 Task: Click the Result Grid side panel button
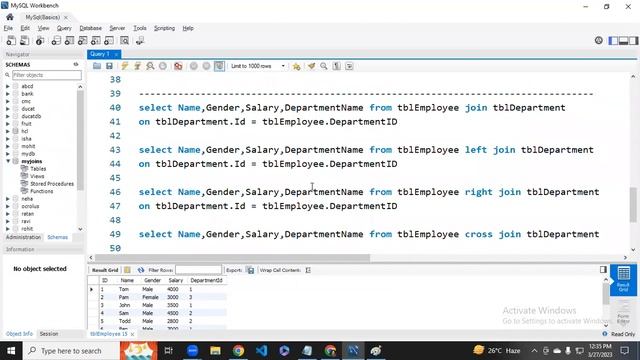[623, 279]
